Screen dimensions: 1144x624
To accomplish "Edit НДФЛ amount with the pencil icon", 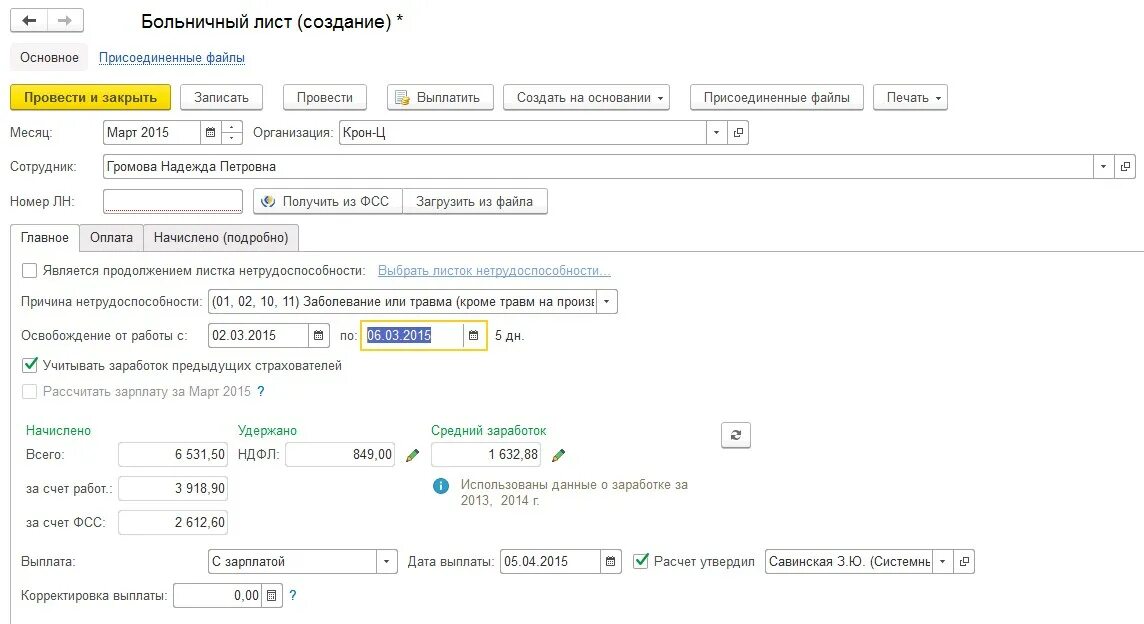I will pyautogui.click(x=412, y=455).
